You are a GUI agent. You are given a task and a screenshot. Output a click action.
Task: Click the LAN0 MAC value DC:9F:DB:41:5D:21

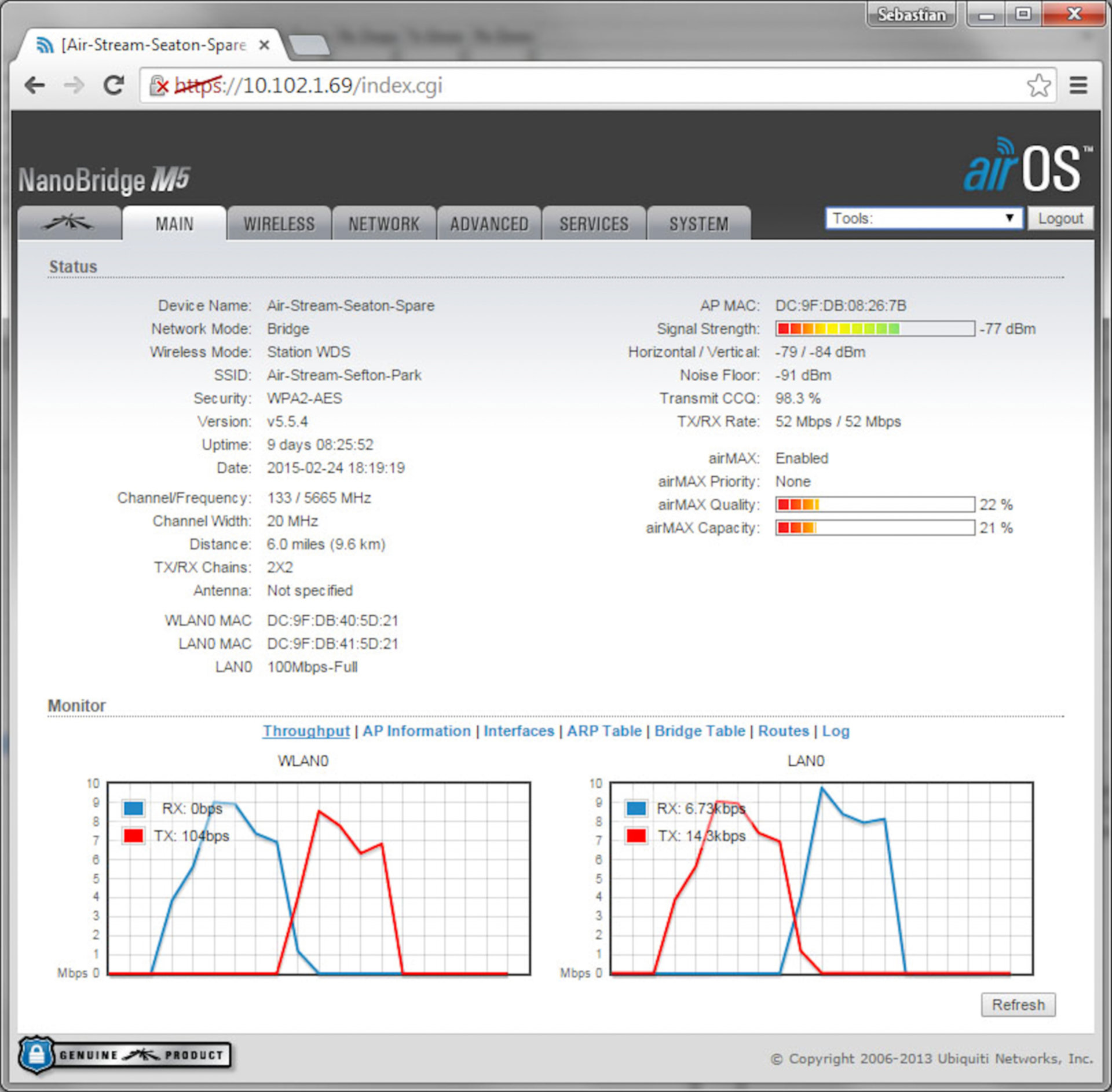332,644
